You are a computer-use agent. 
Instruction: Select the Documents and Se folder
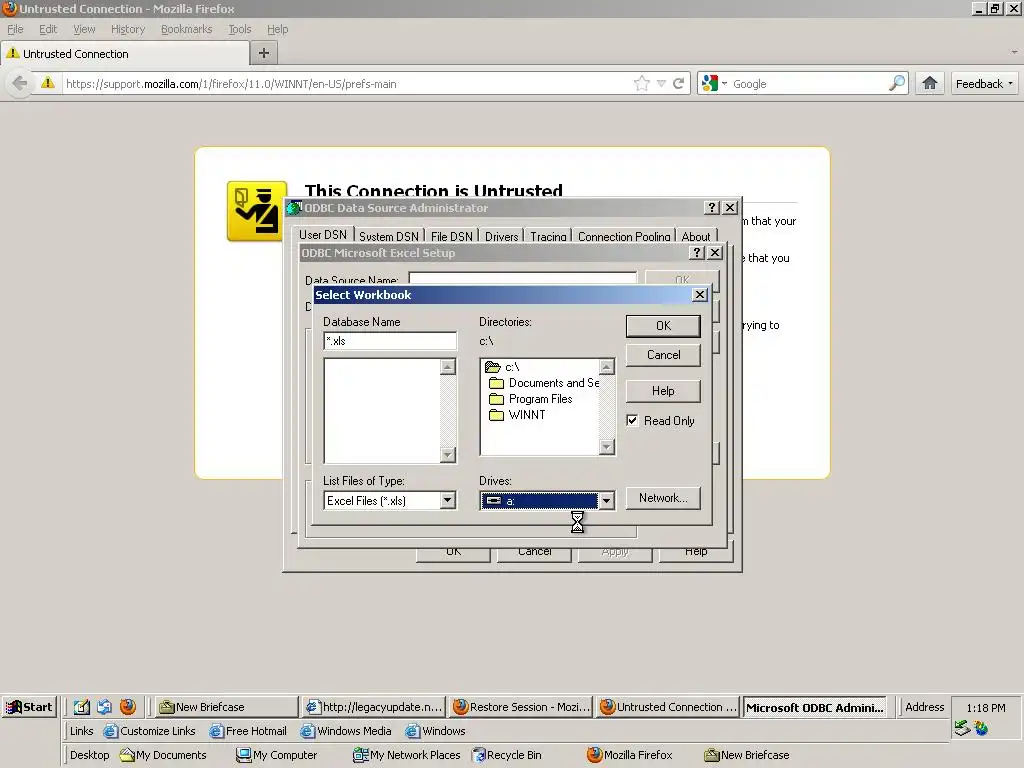544,383
